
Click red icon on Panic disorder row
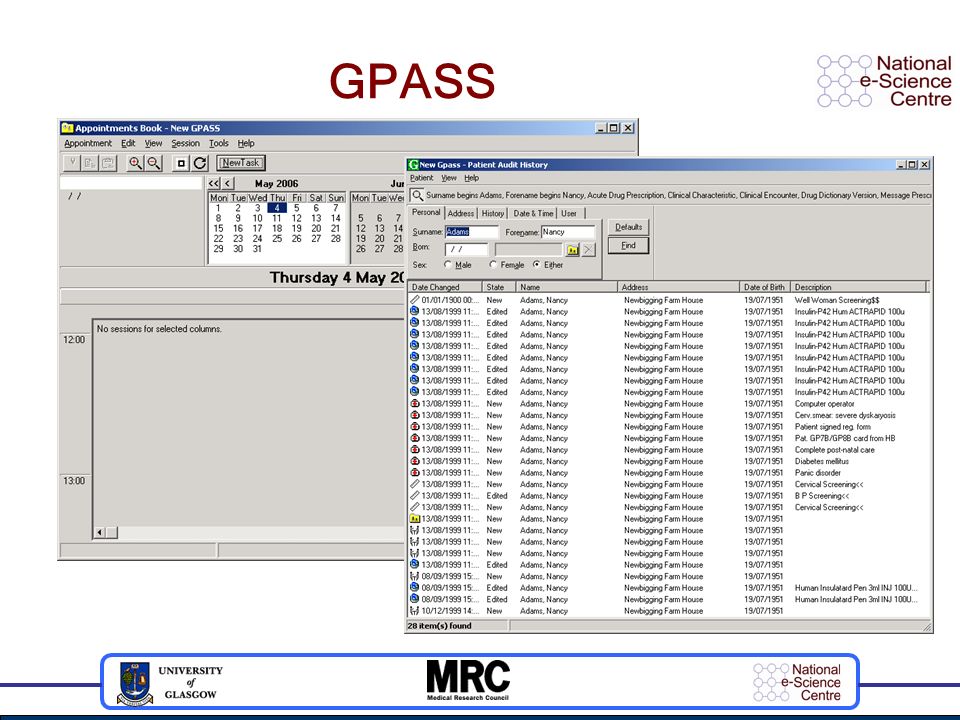pyautogui.click(x=414, y=473)
